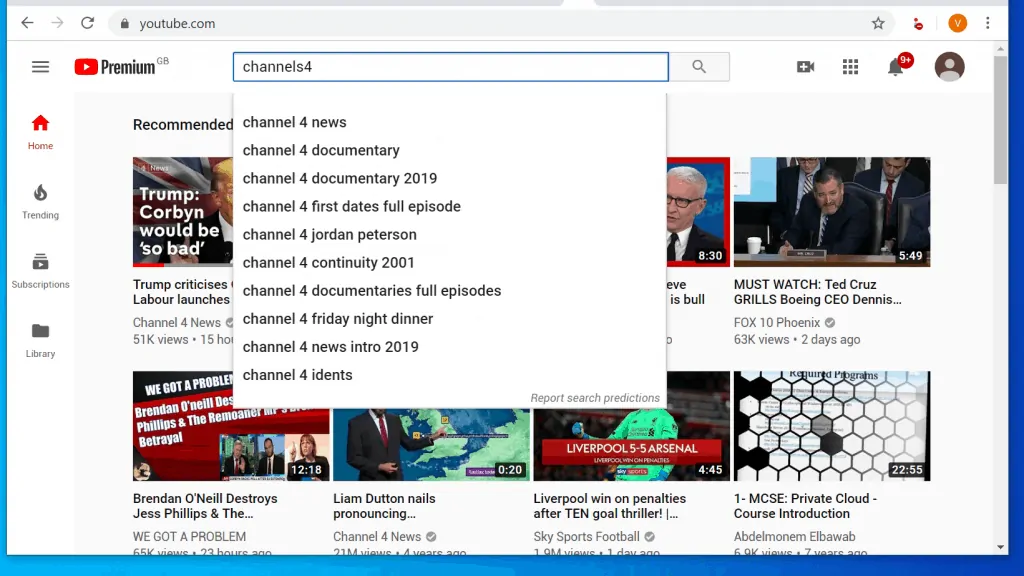Image resolution: width=1024 pixels, height=576 pixels.
Task: Open MCSE Private Cloud hexagon thumbnail
Action: tap(832, 426)
